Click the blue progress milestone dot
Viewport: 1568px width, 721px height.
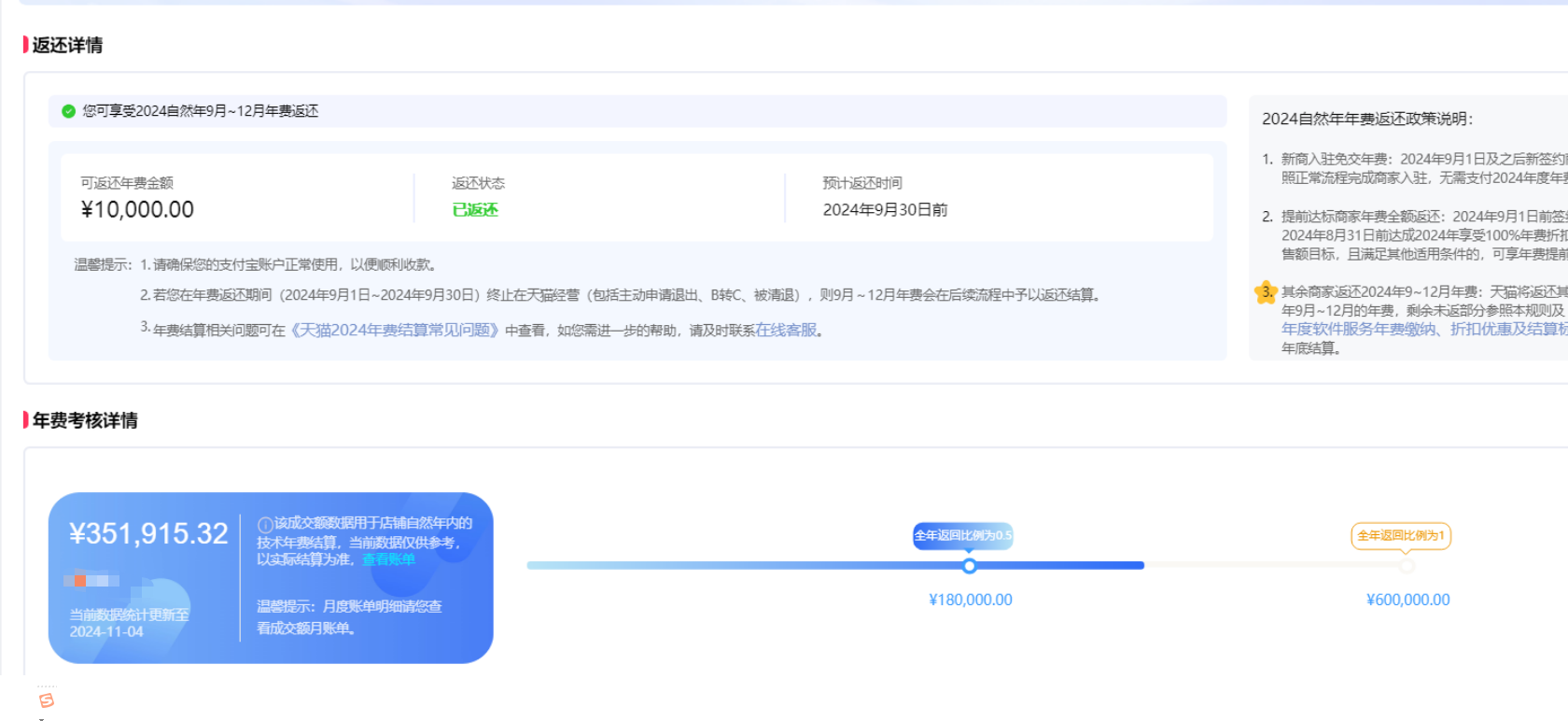click(969, 566)
